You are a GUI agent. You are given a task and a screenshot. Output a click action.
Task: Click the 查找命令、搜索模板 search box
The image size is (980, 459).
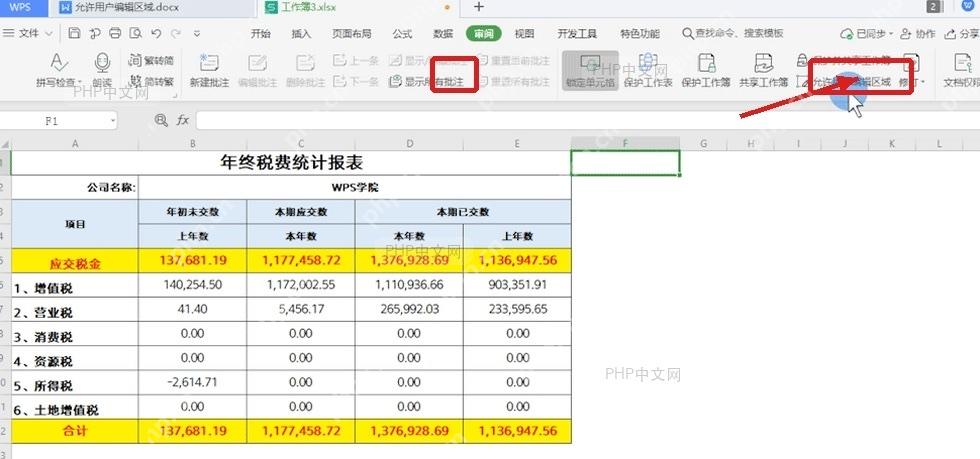click(x=732, y=33)
